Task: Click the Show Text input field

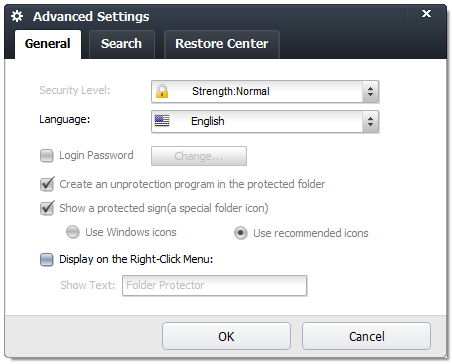Action: [214, 285]
